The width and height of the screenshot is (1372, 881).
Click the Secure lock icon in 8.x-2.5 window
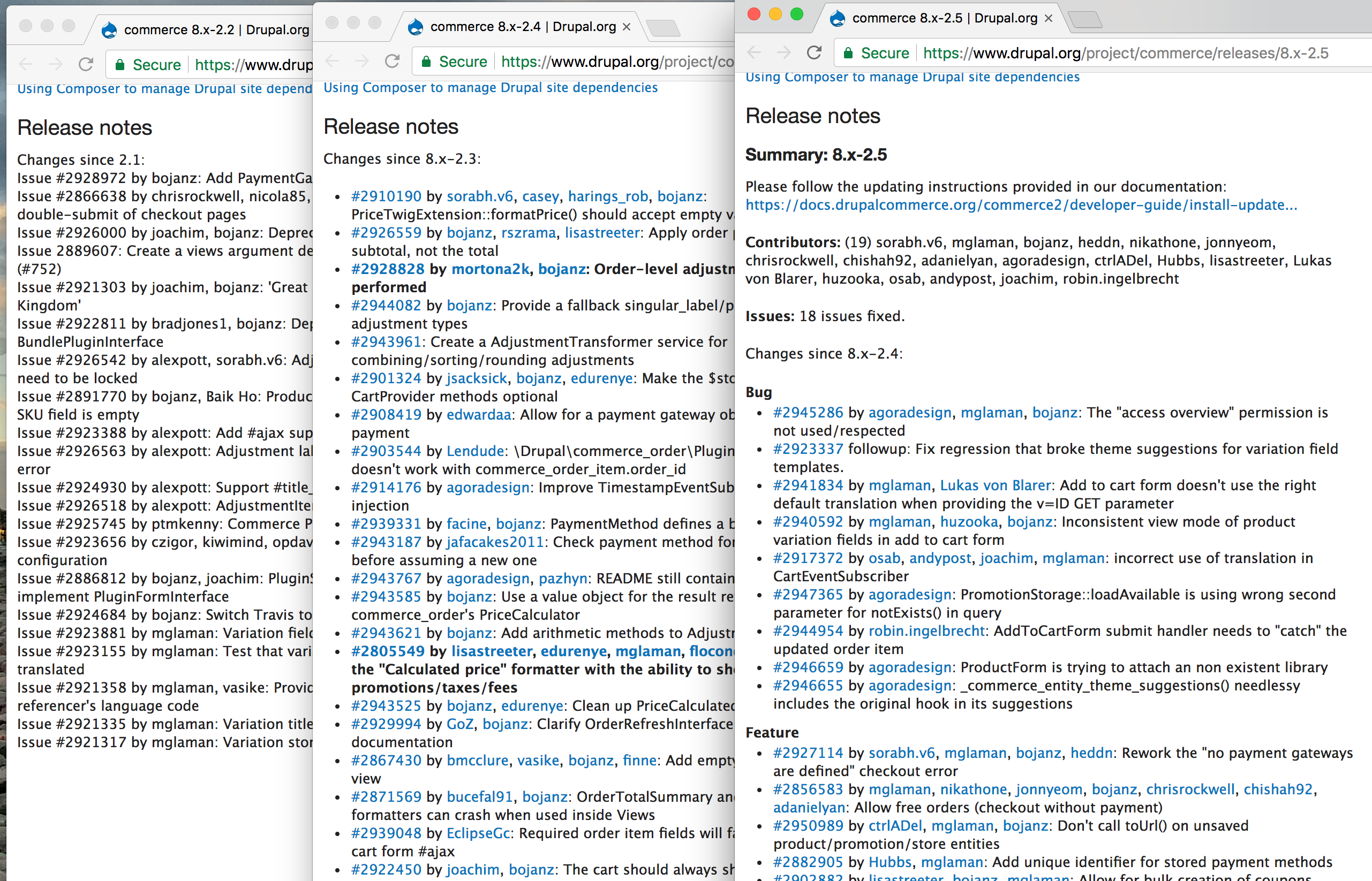[x=848, y=53]
